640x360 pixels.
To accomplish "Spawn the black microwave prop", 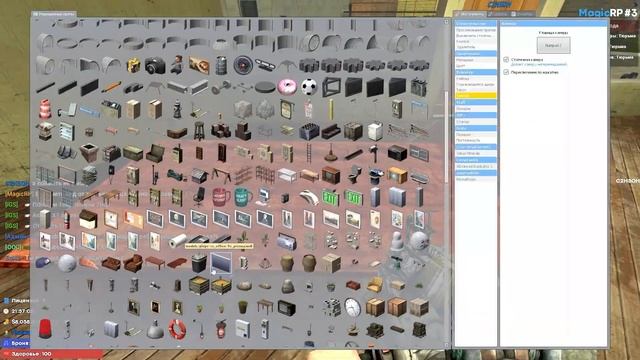I will tap(397, 153).
